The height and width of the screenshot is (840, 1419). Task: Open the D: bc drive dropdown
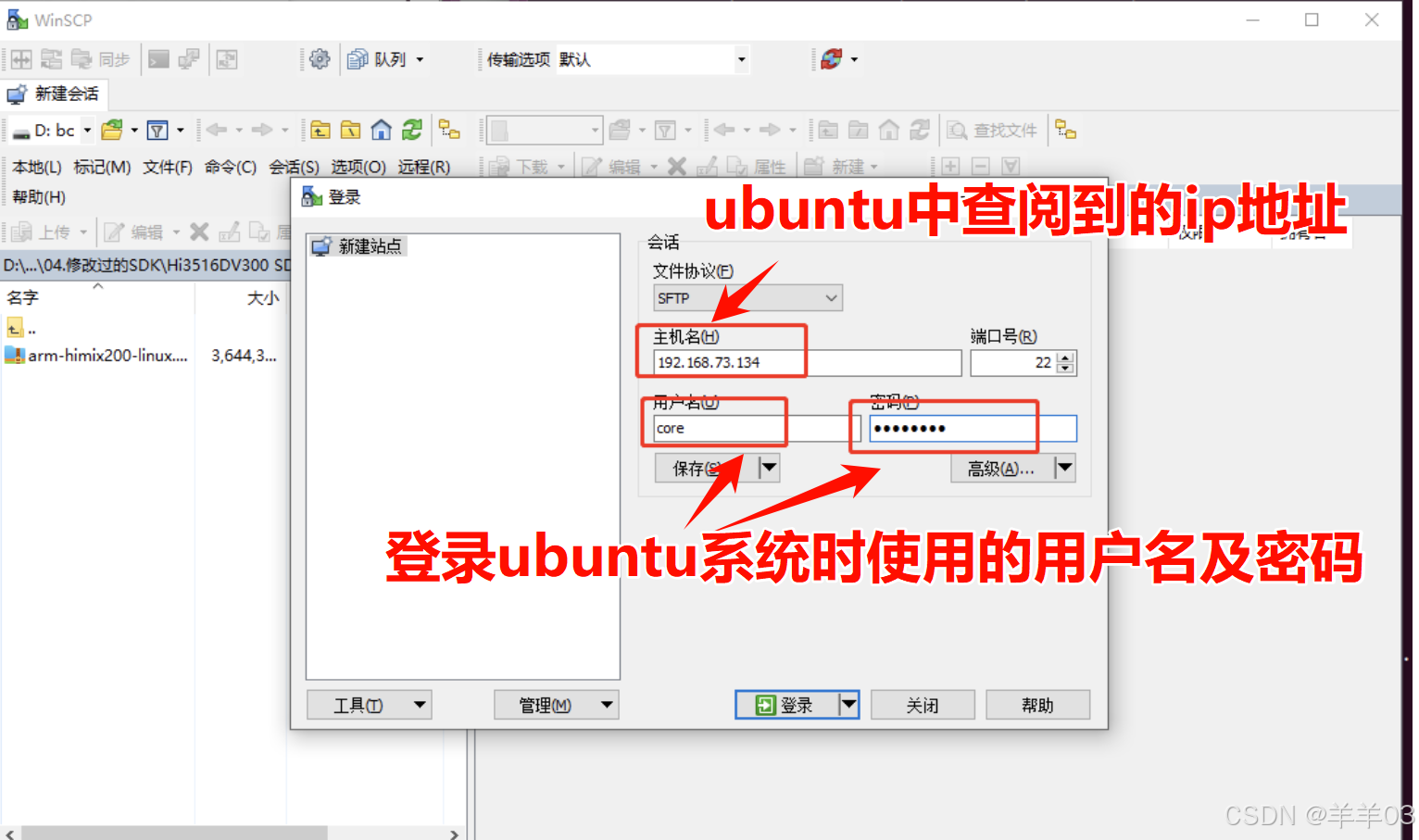87,131
